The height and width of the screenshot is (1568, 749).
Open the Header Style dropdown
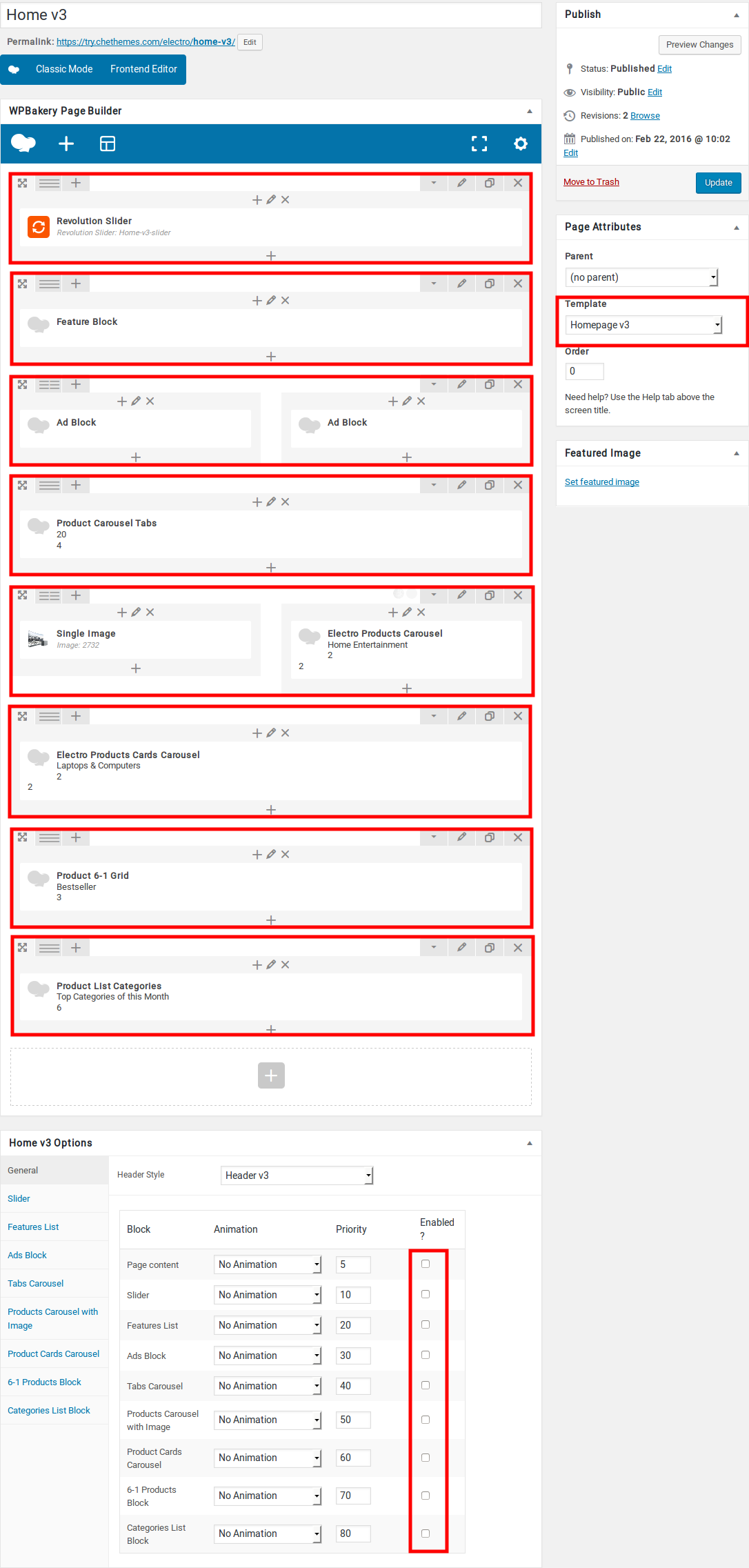[297, 1175]
